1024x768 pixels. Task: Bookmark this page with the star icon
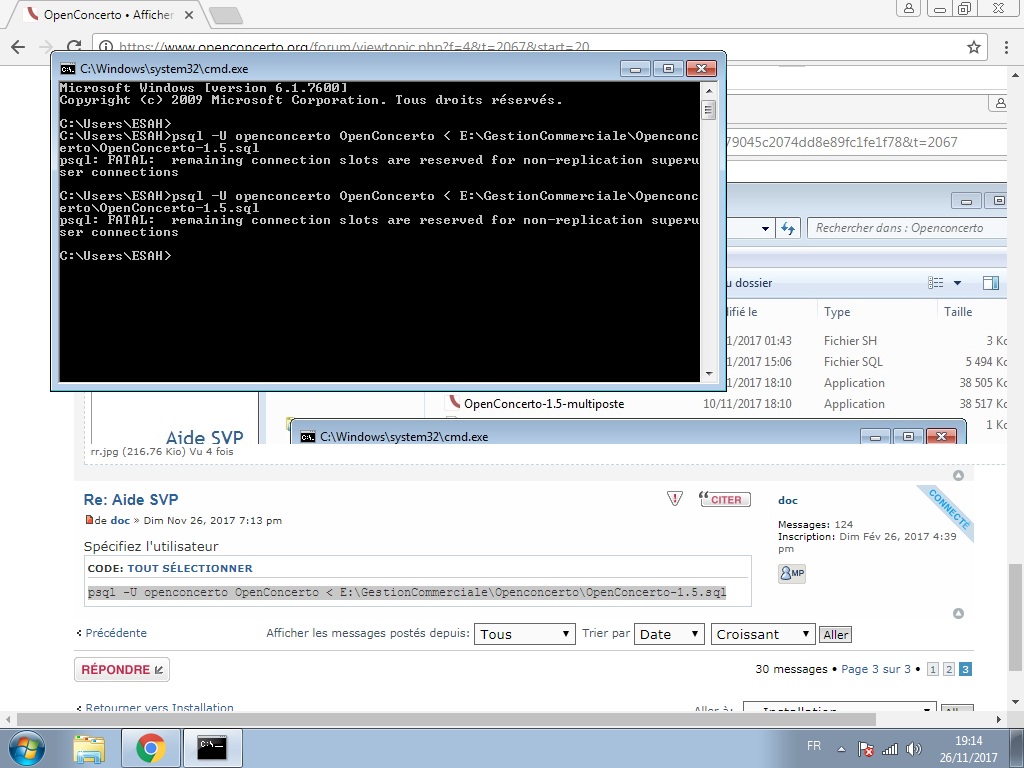pyautogui.click(x=974, y=47)
